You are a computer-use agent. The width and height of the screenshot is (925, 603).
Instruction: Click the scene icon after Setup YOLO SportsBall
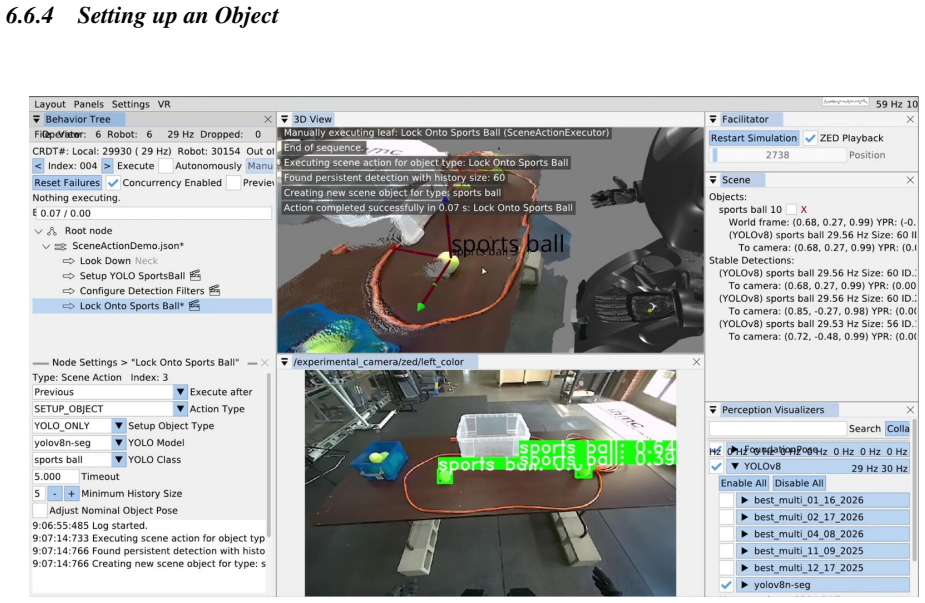(x=195, y=276)
